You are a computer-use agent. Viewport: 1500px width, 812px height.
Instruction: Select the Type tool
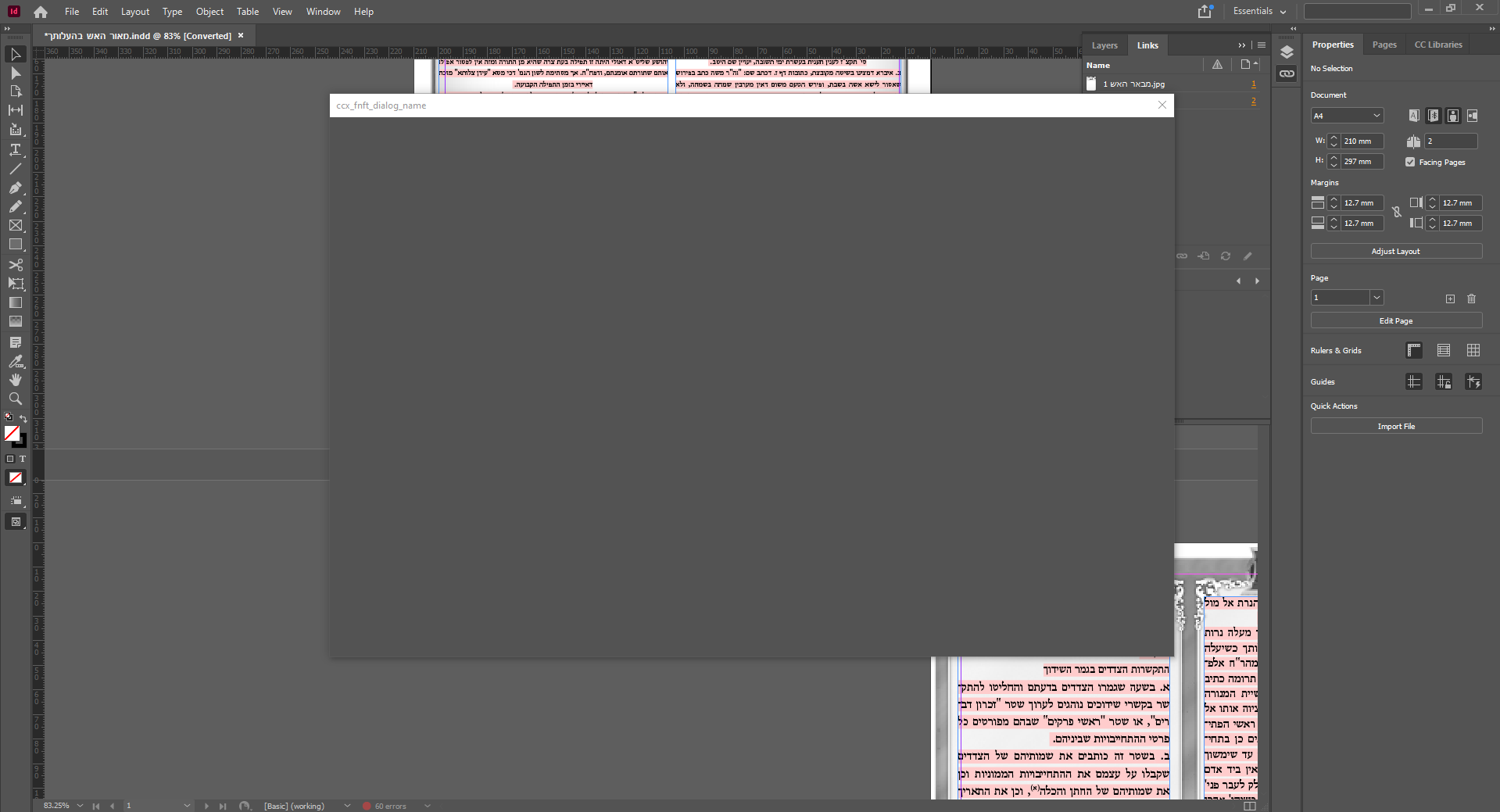(15, 149)
